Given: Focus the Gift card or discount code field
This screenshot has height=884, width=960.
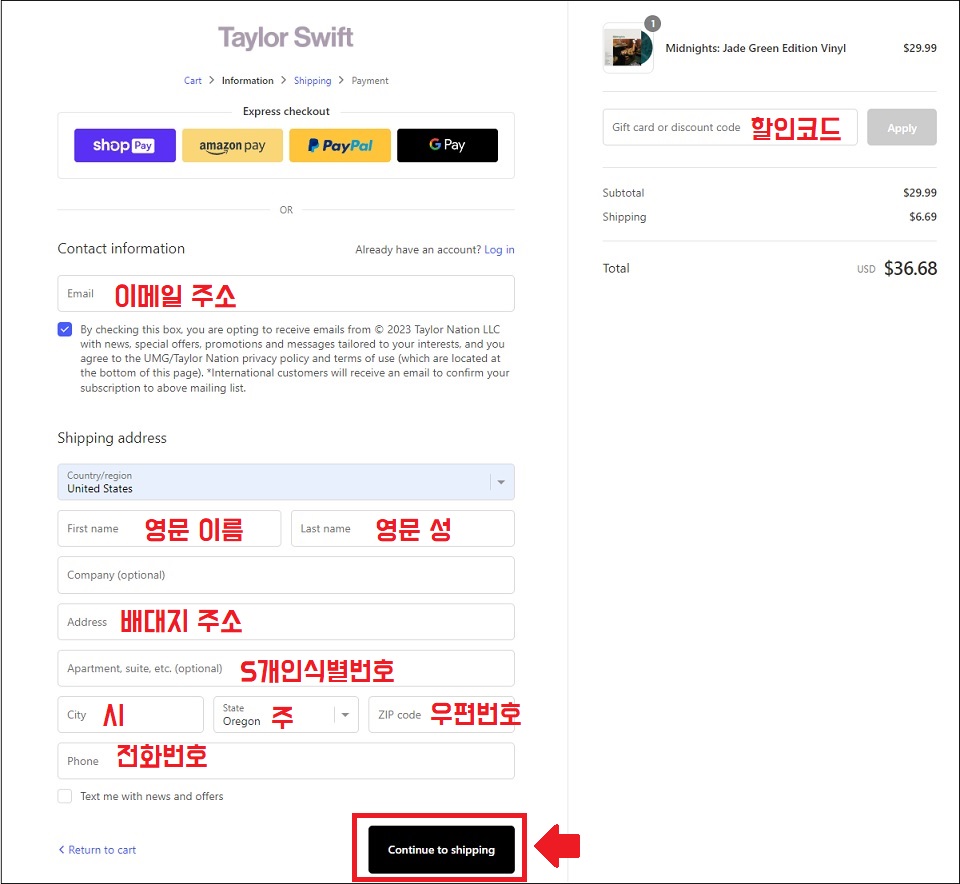Looking at the screenshot, I should 730,127.
